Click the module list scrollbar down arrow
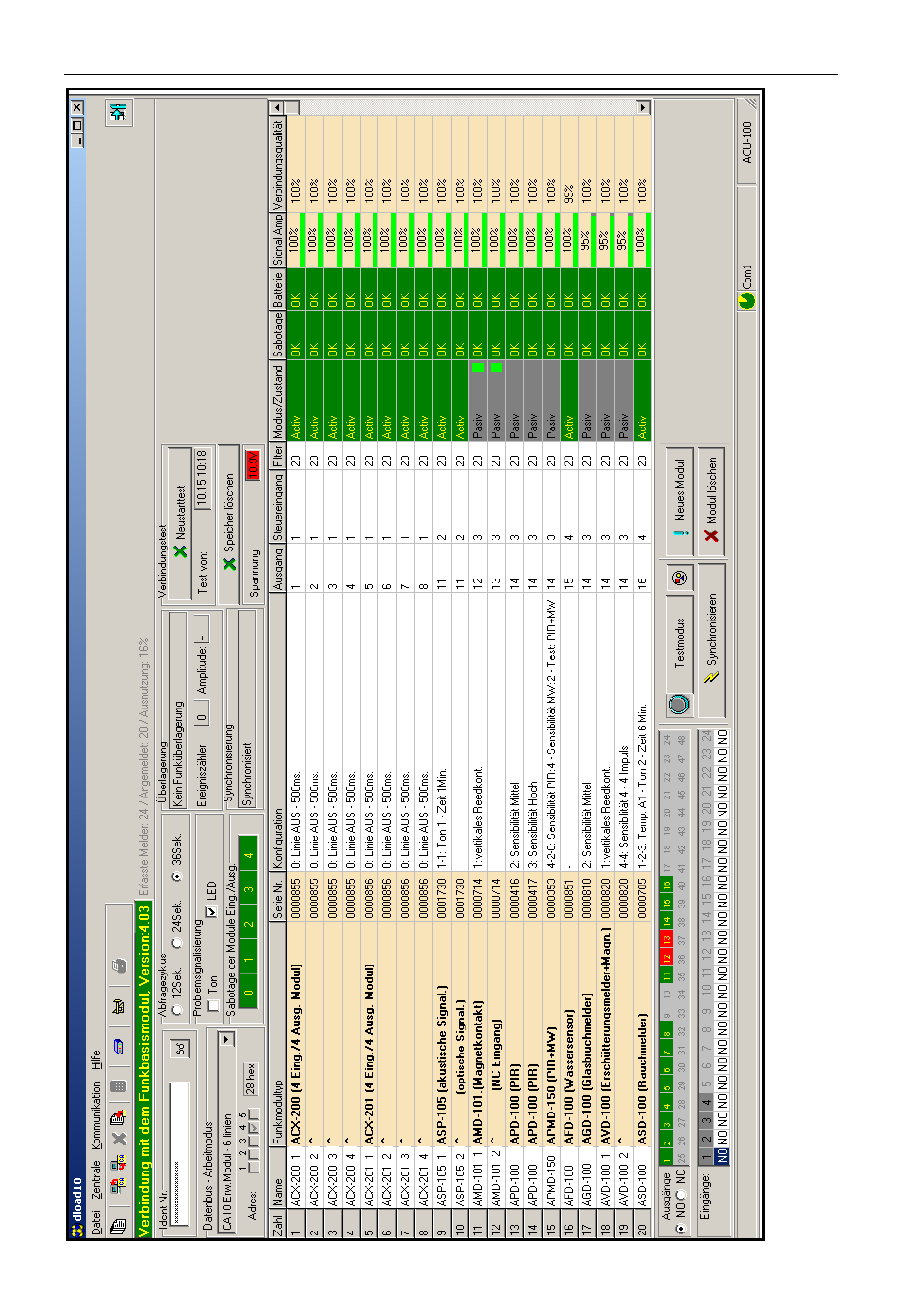 (x=643, y=107)
